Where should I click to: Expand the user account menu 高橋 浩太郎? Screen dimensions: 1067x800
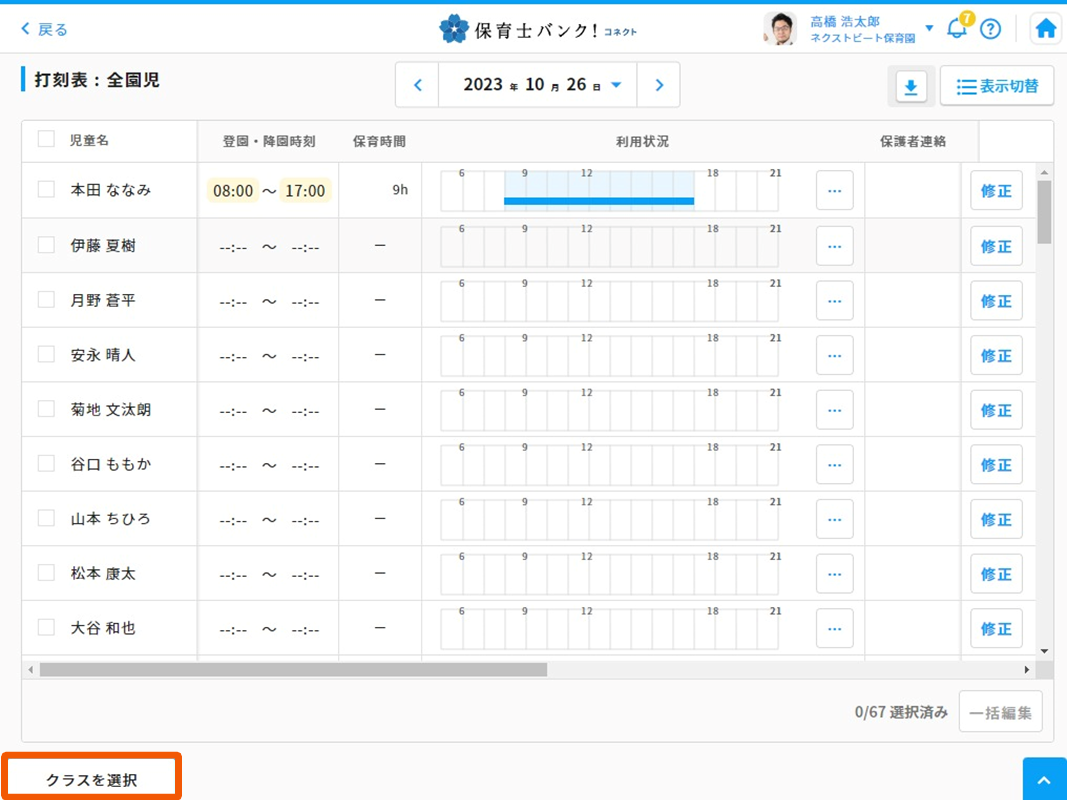(x=929, y=28)
